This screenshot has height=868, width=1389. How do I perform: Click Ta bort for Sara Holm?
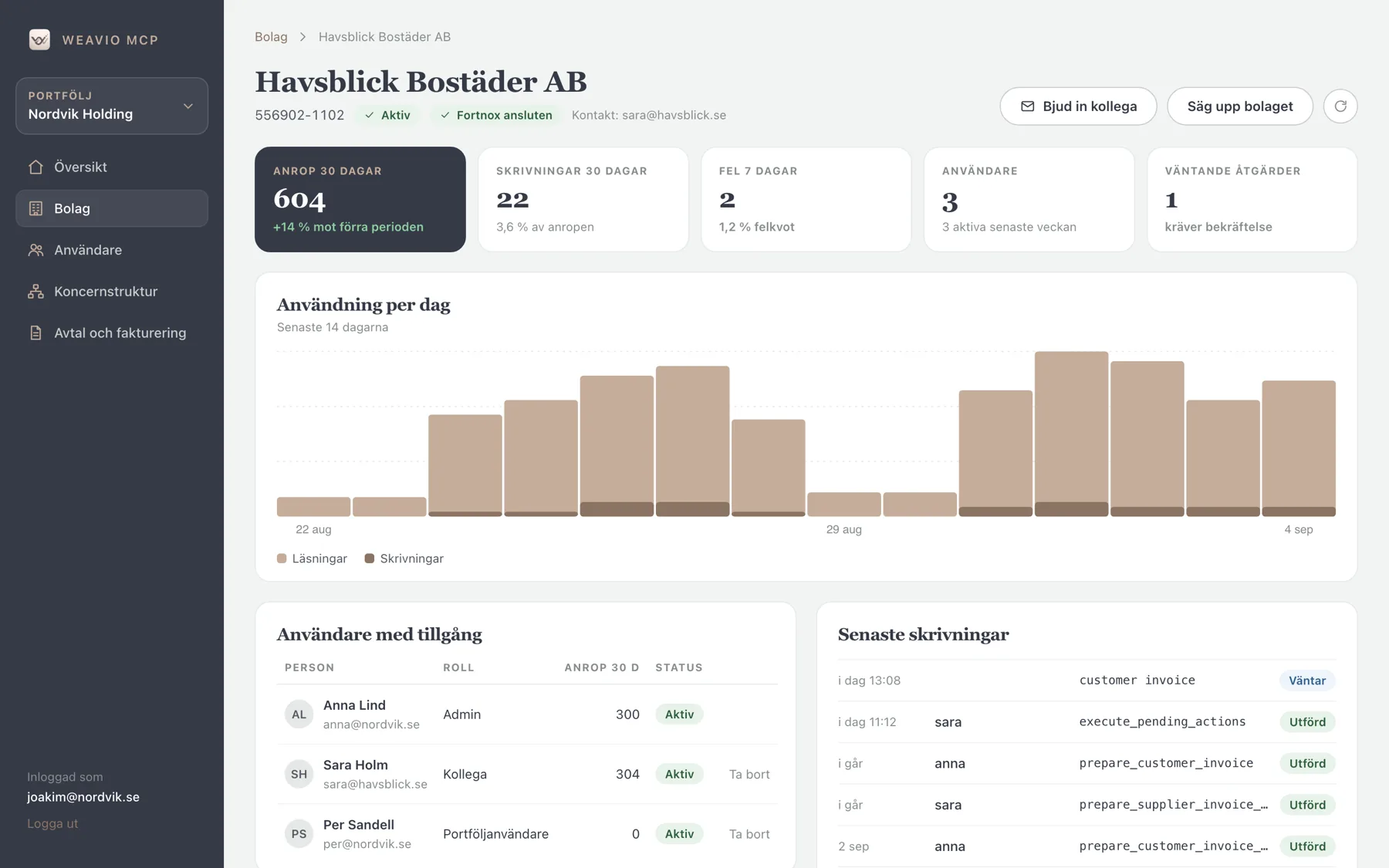(749, 774)
